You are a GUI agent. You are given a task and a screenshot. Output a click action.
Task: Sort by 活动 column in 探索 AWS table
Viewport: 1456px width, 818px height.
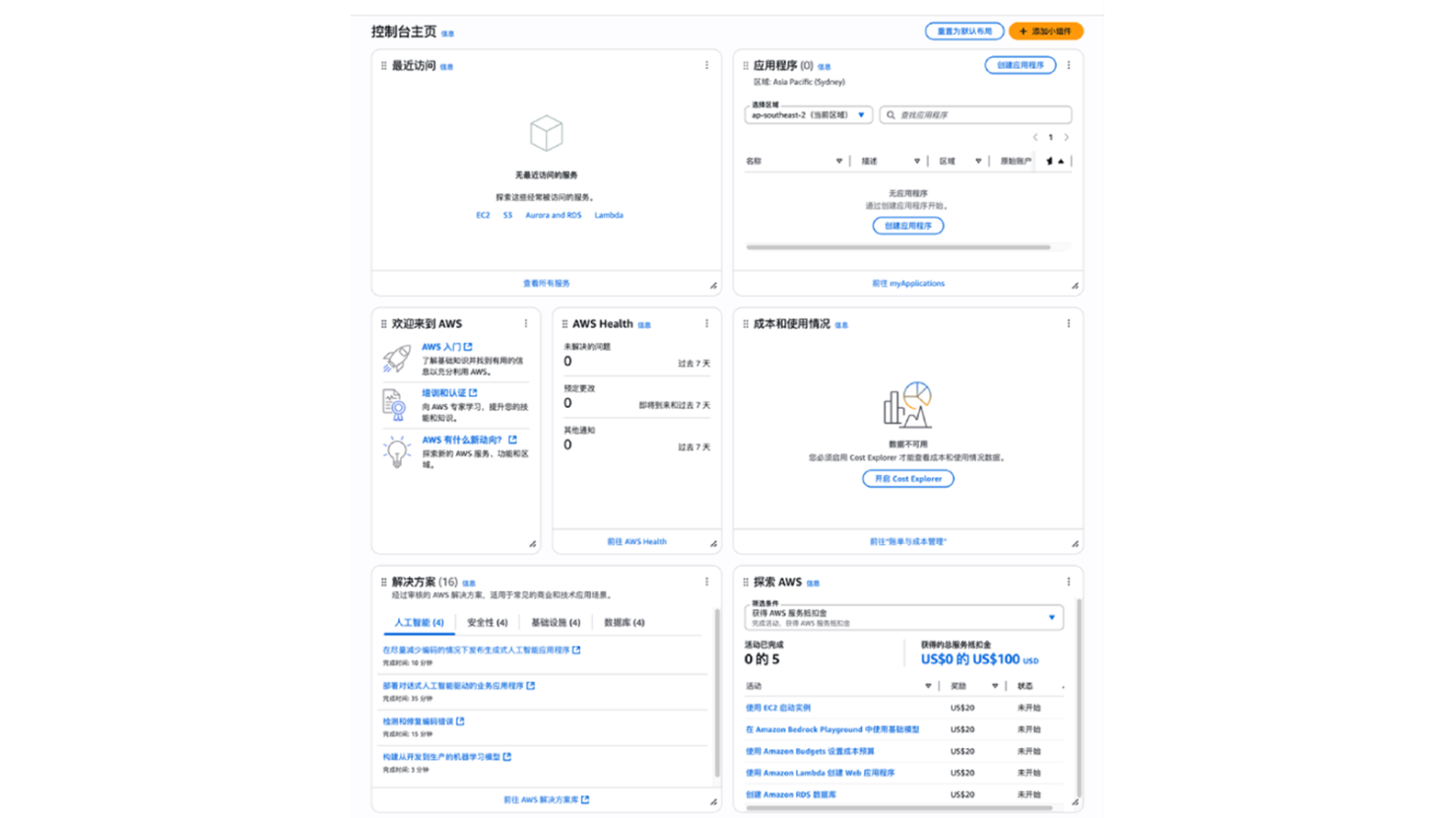928,686
